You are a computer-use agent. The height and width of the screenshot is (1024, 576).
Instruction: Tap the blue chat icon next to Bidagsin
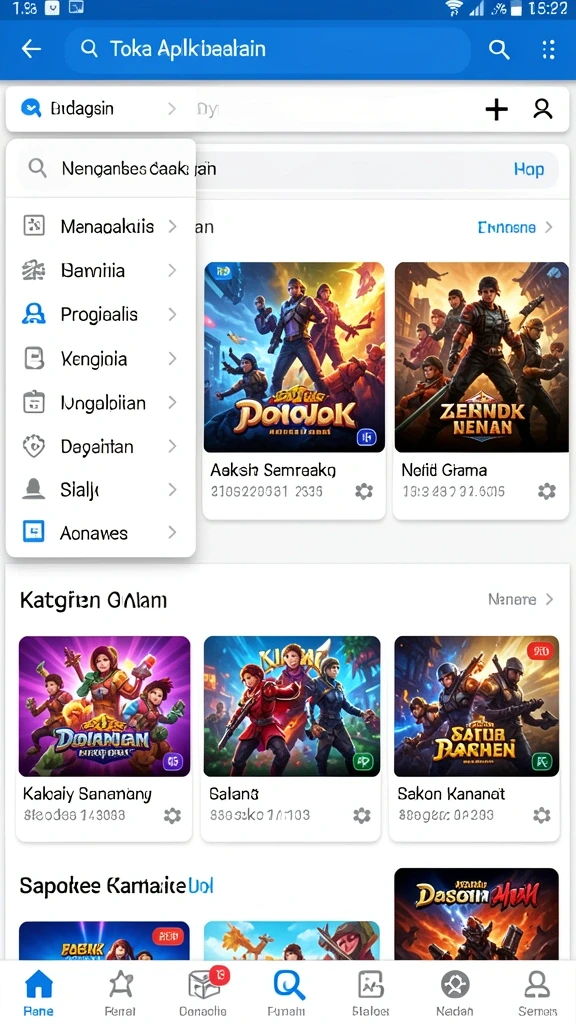(31, 108)
